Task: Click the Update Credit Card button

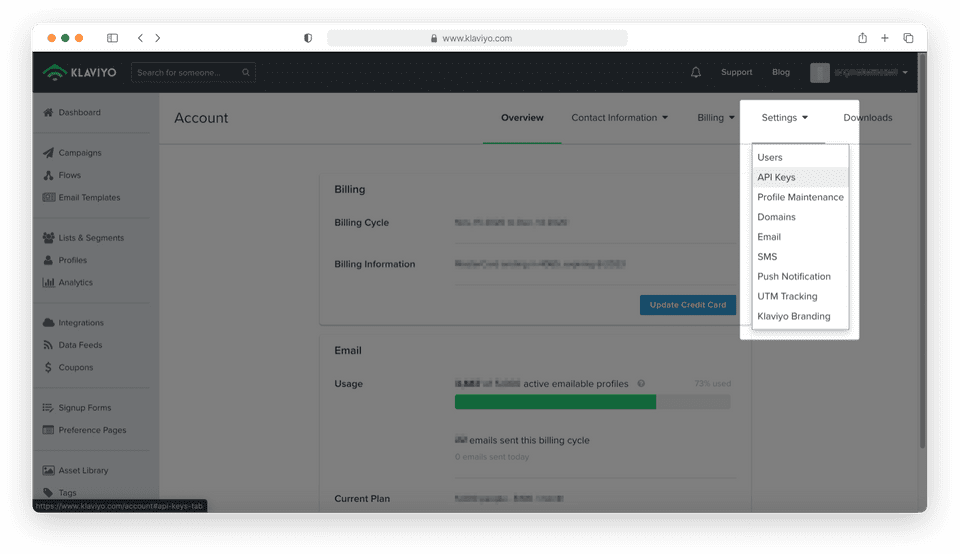Action: [688, 305]
